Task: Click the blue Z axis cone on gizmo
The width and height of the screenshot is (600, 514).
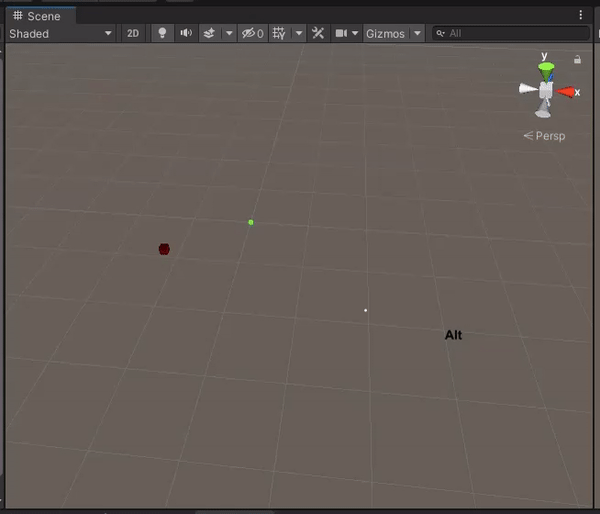Action: coord(550,78)
